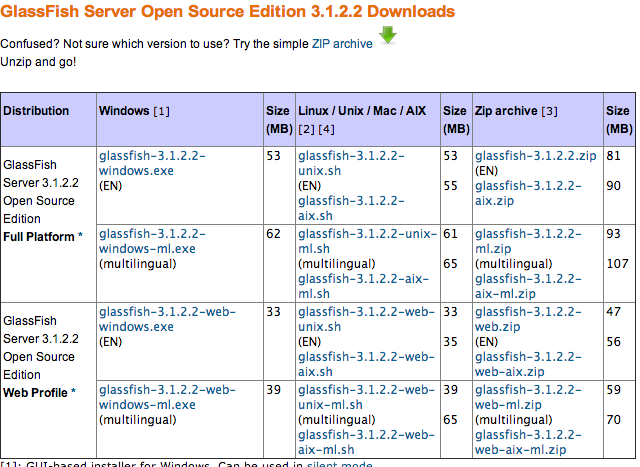Download glassfish-3.1.2.2-web-aix.sh installer

(367, 364)
